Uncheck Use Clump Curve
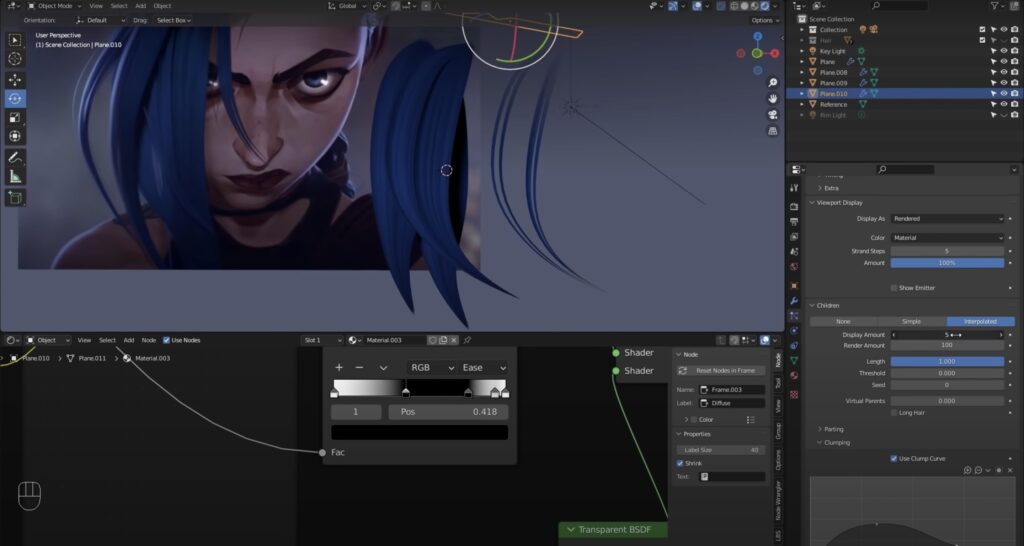The height and width of the screenshot is (546, 1024). click(x=894, y=458)
